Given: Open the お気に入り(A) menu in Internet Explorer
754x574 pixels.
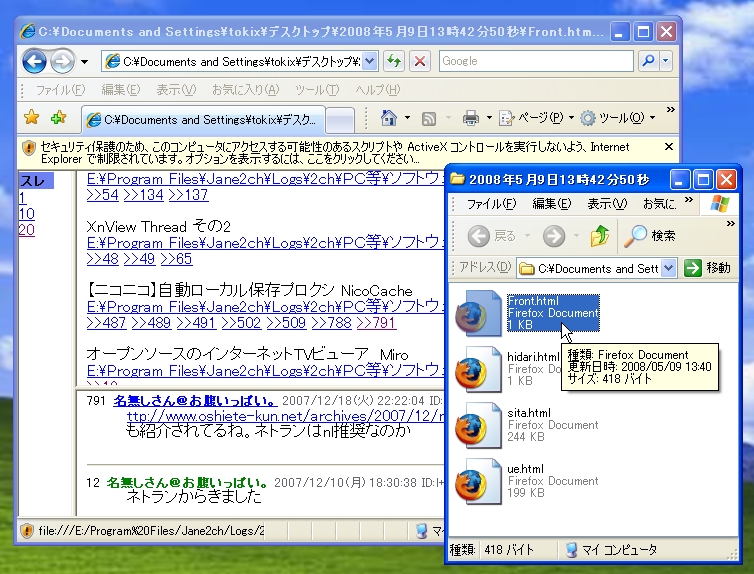Looking at the screenshot, I should tap(245, 90).
